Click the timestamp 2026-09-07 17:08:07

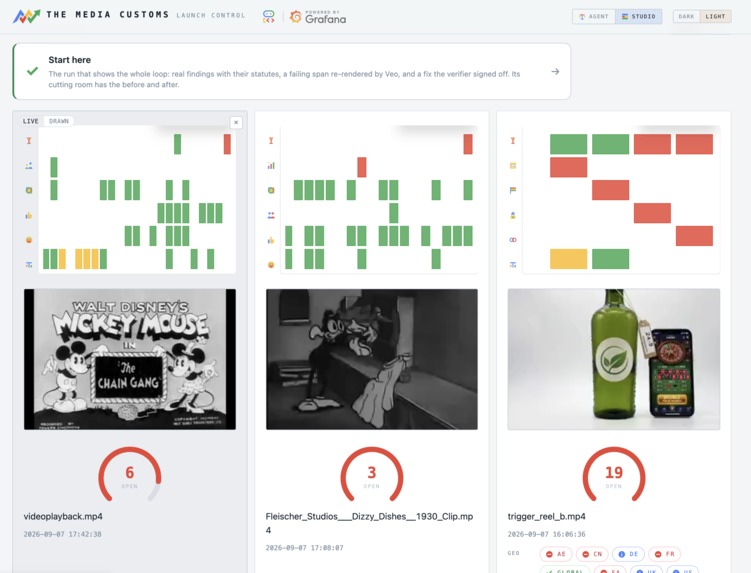[305, 548]
